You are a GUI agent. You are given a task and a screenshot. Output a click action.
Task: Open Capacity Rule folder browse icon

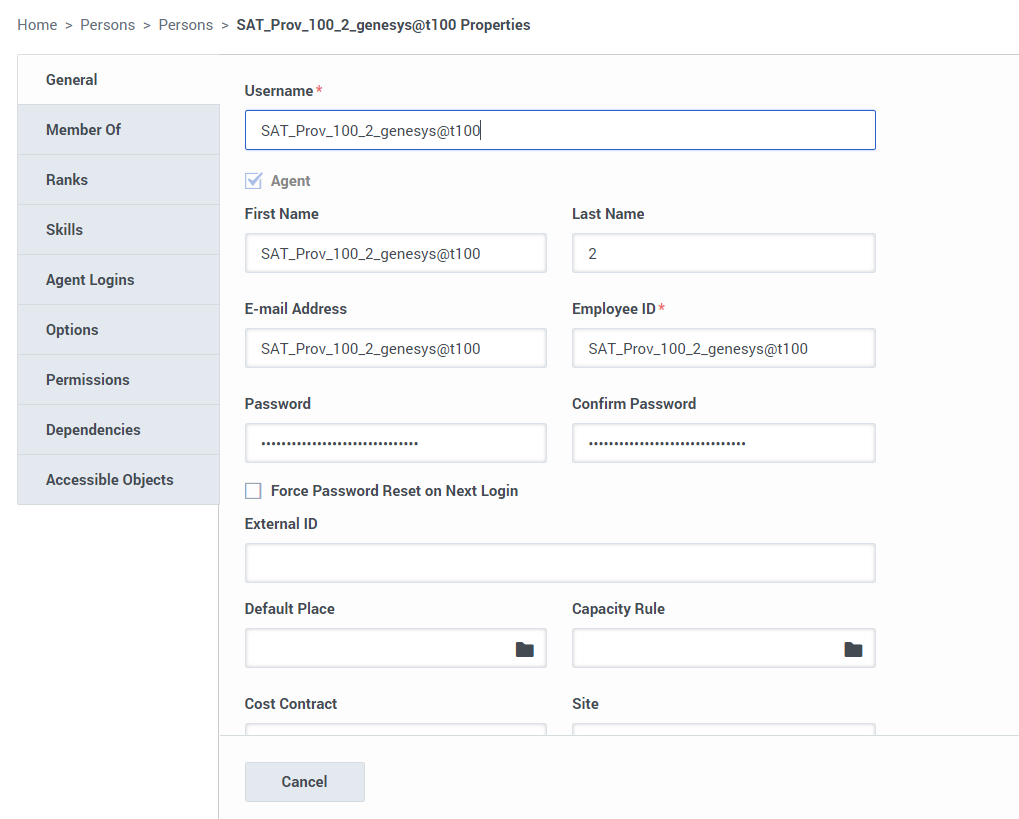click(853, 649)
